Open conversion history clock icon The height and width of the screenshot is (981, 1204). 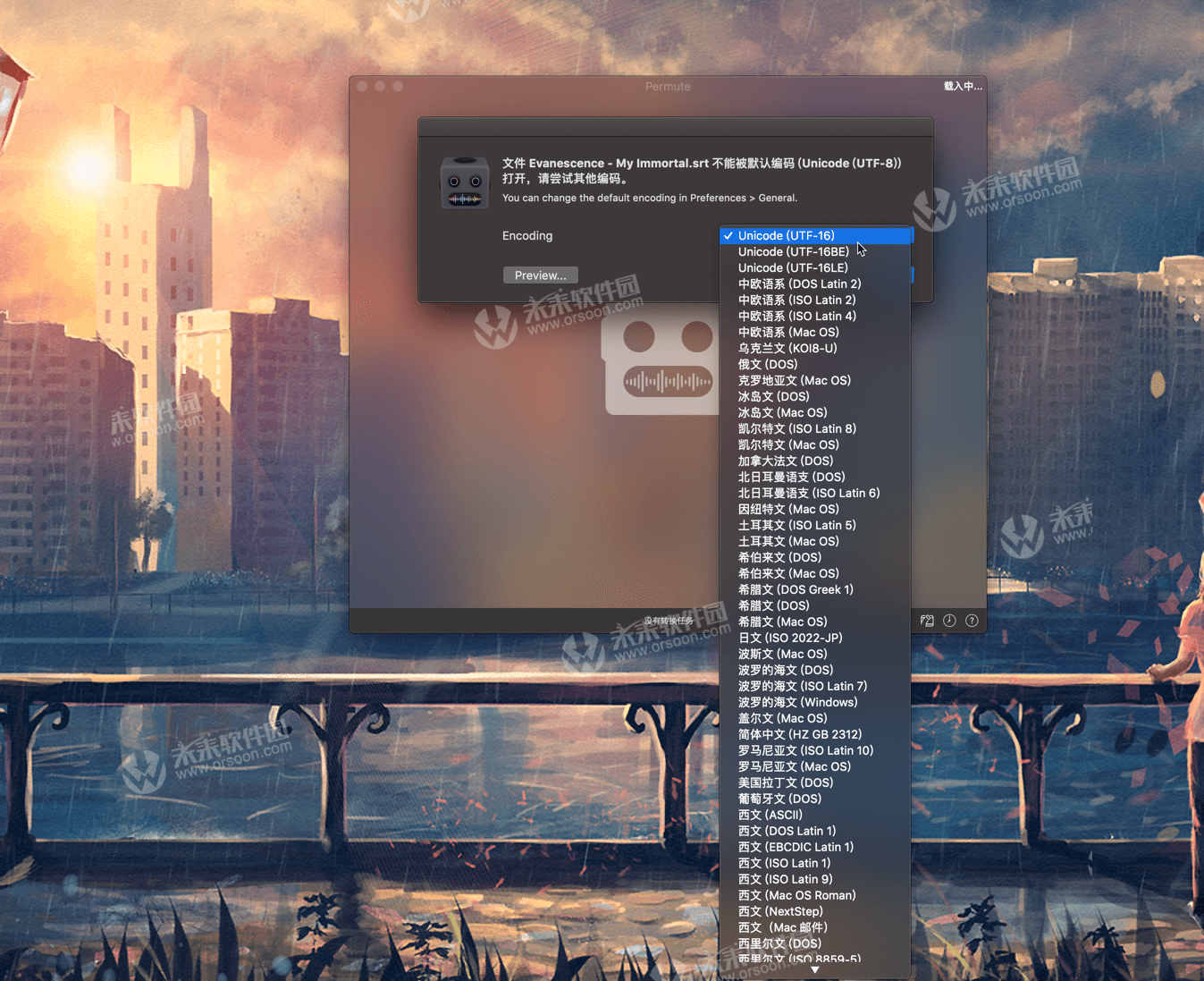(949, 621)
